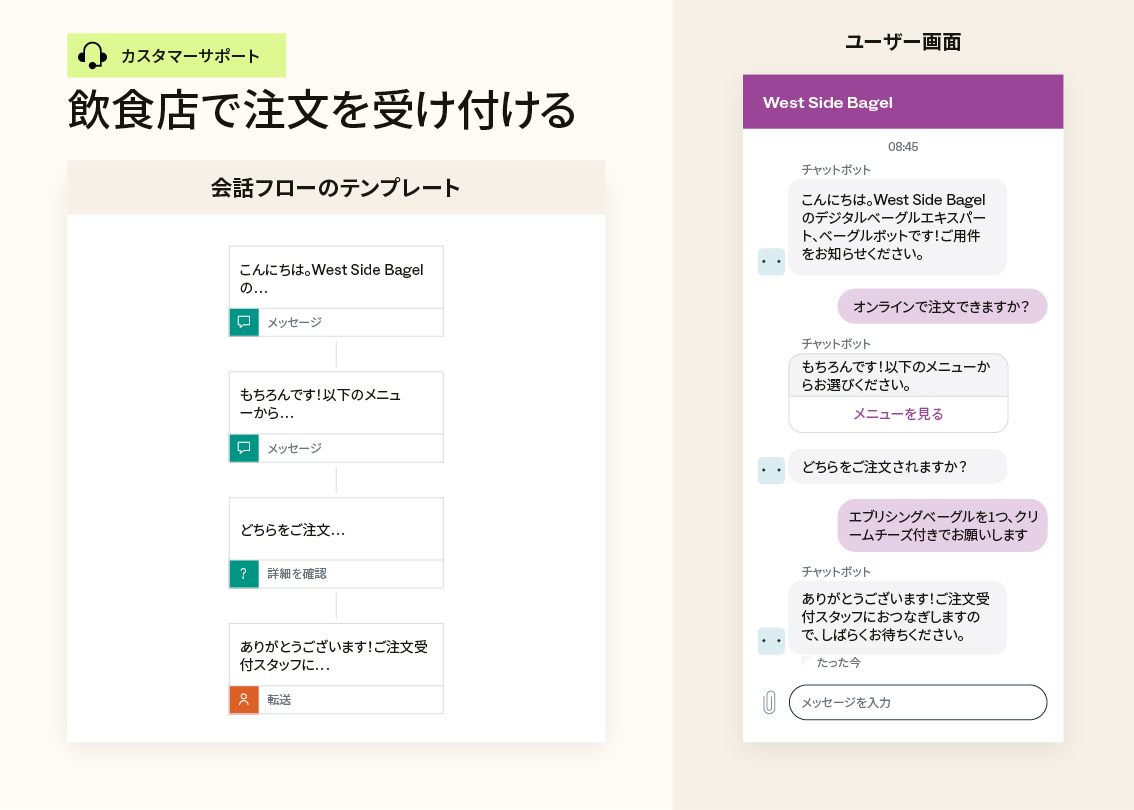The image size is (1134, 810).
Task: Click the 転送 label on the last node
Action: (280, 700)
